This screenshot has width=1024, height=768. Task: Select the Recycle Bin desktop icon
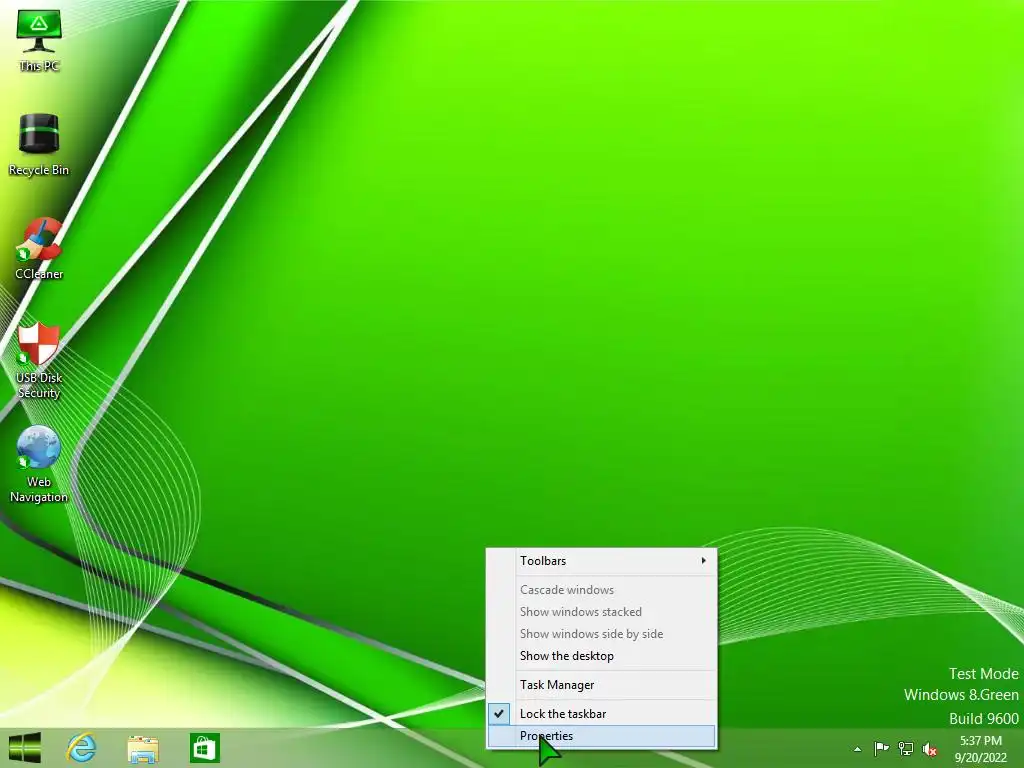39,144
